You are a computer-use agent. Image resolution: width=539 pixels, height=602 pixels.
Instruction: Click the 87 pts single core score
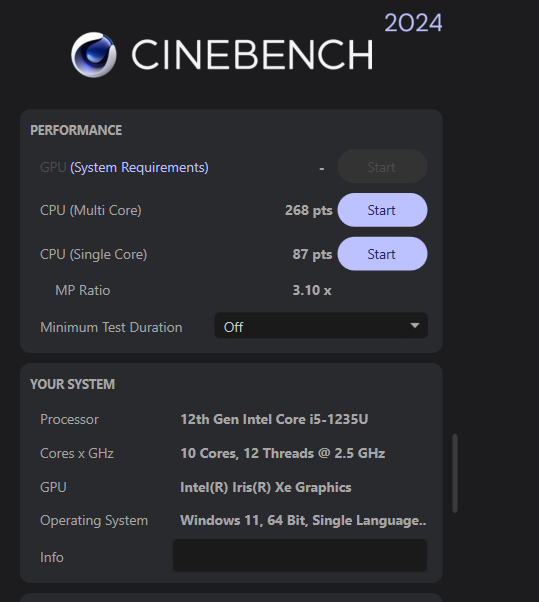pyautogui.click(x=312, y=254)
